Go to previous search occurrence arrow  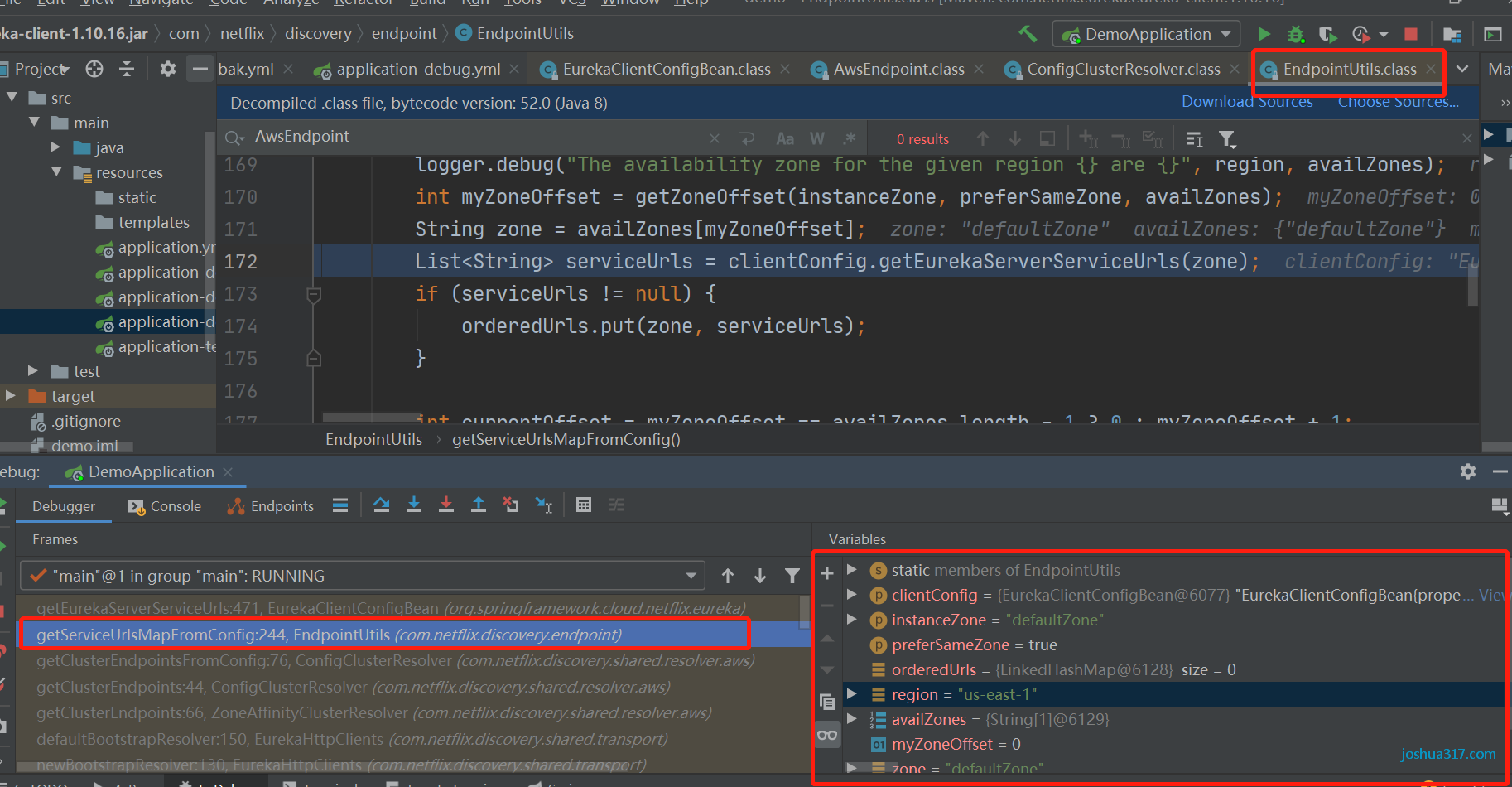(983, 138)
